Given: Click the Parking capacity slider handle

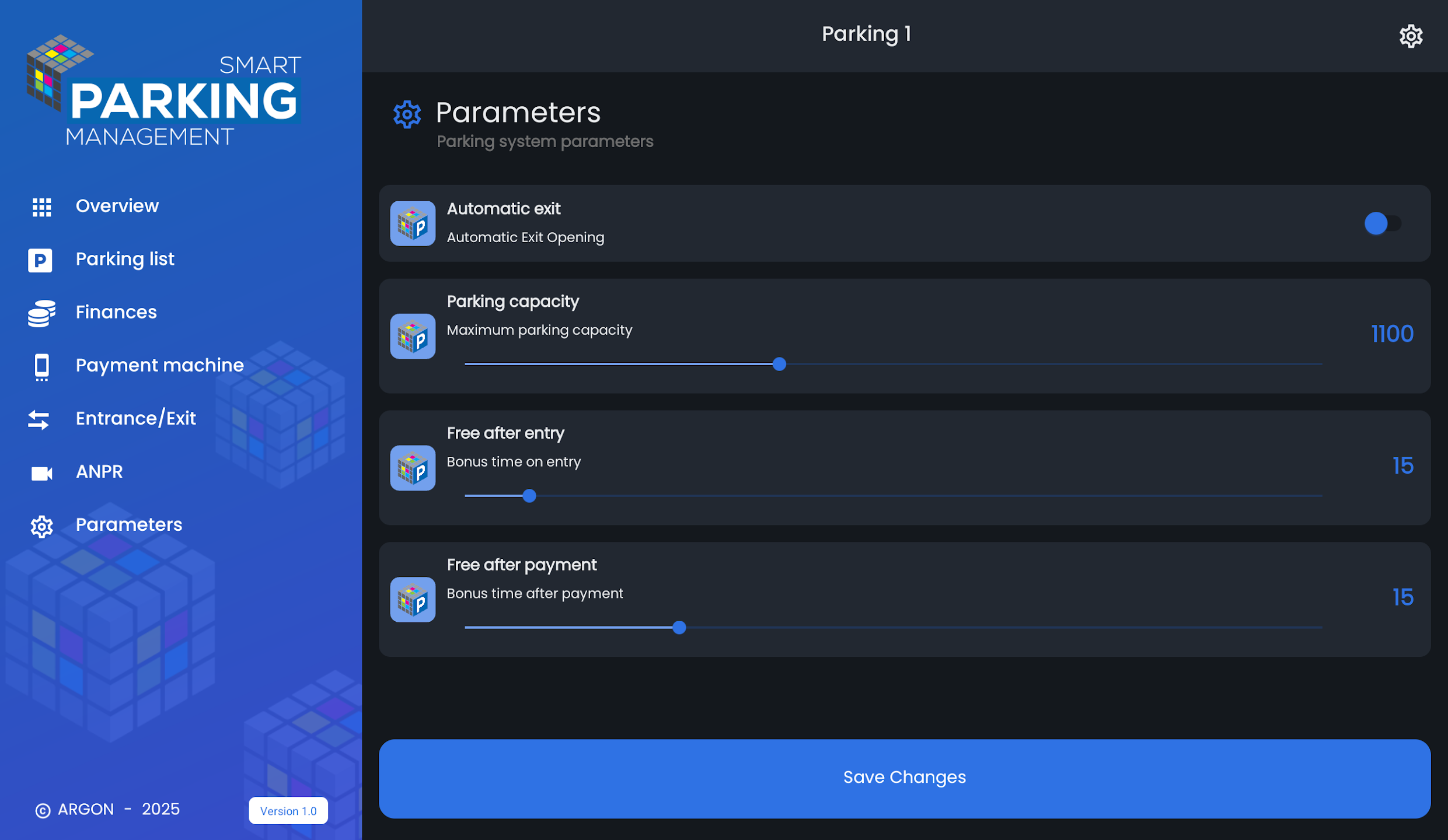Looking at the screenshot, I should pos(779,365).
